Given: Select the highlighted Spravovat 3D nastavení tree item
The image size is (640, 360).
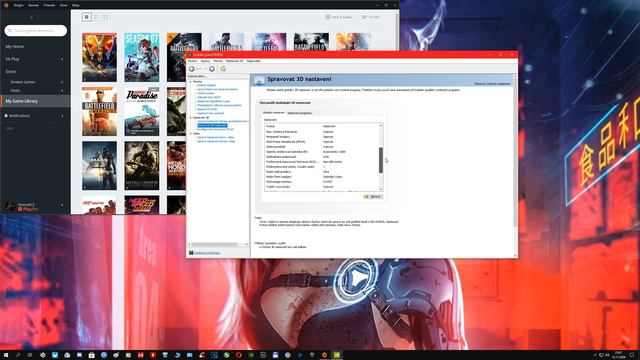Looking at the screenshot, I should point(212,125).
